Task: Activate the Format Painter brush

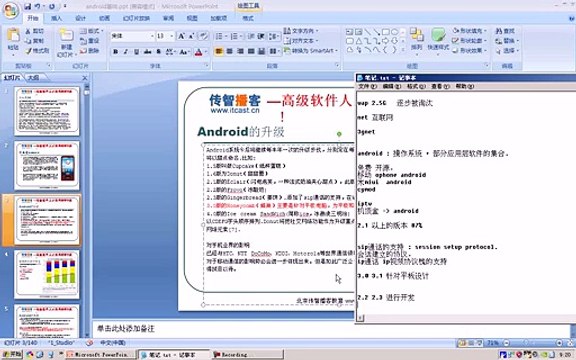Action: coord(37,50)
